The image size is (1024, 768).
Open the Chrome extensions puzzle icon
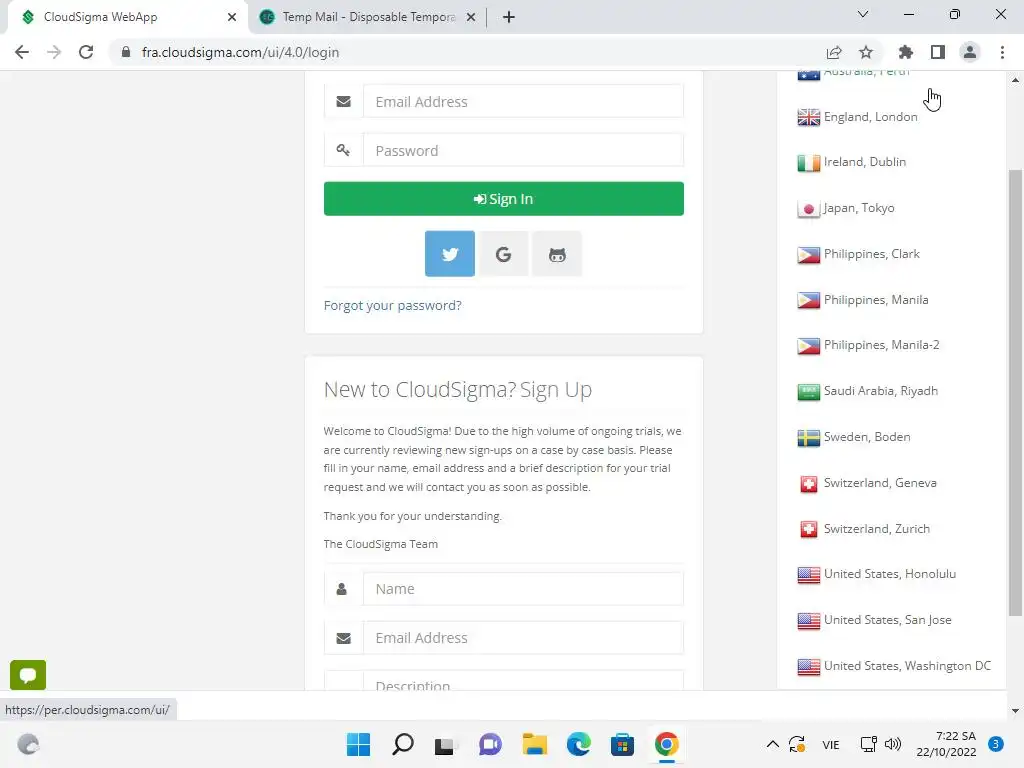906,52
